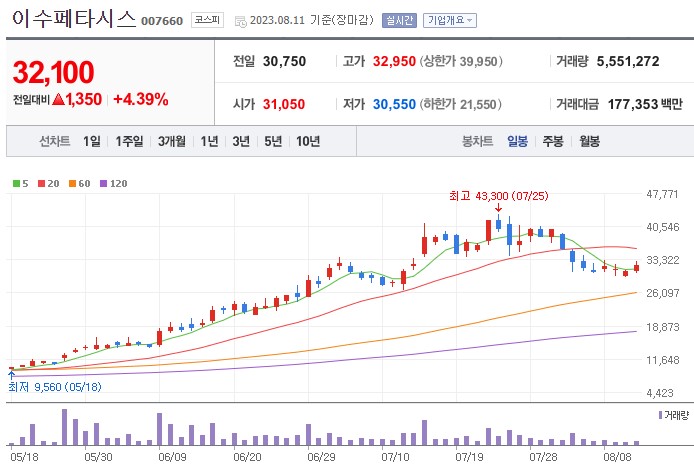Click the 최고 43,300 (07/25) marker
The width and height of the screenshot is (694, 476).
pos(498,196)
